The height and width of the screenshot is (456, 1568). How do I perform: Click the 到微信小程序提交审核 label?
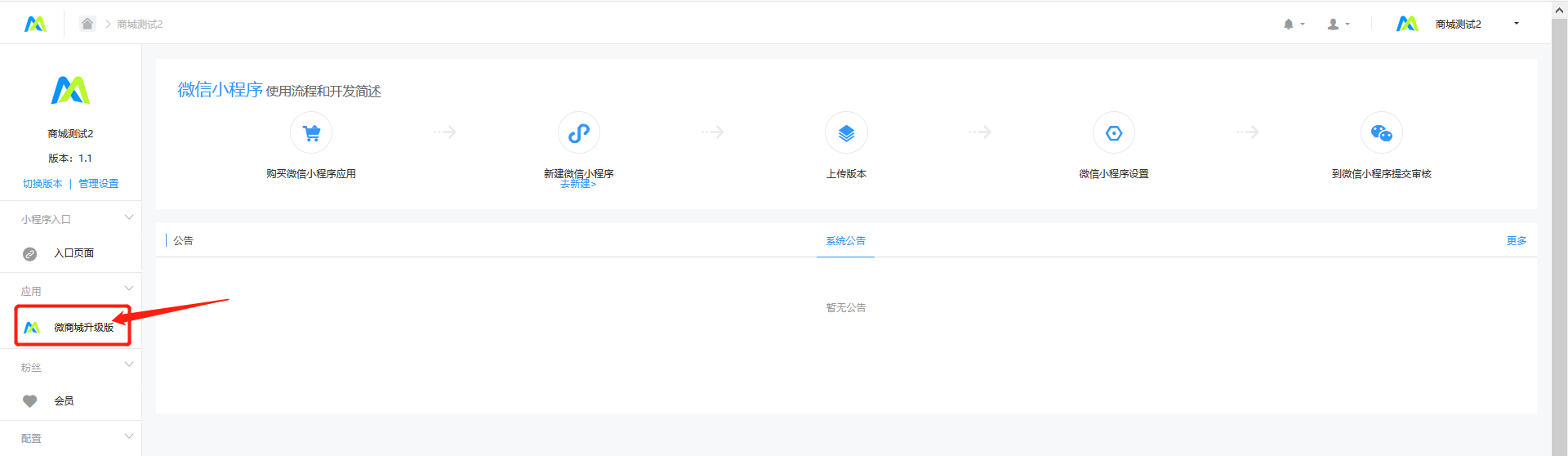point(1382,174)
